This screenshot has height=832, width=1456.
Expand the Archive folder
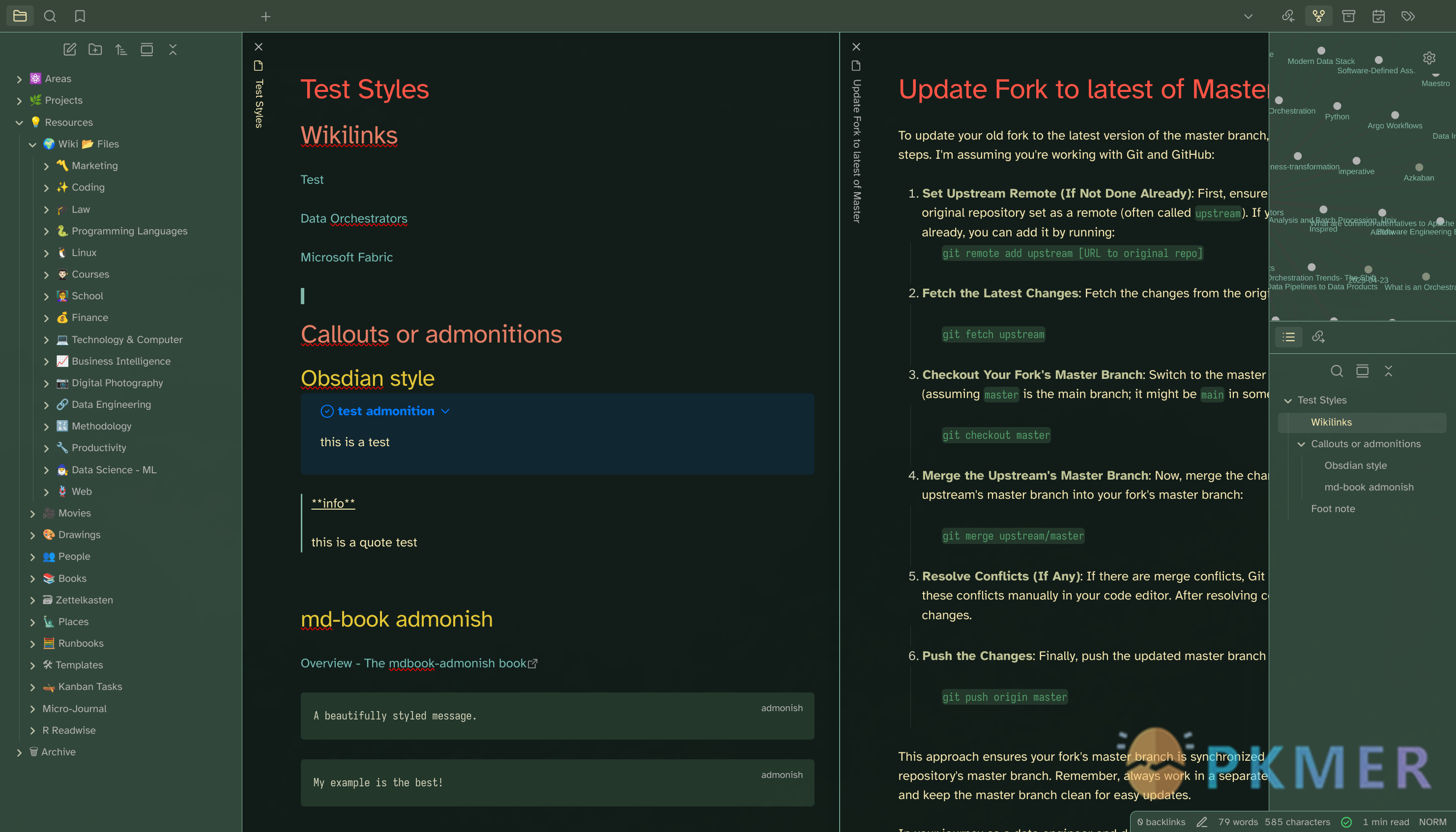coord(20,752)
